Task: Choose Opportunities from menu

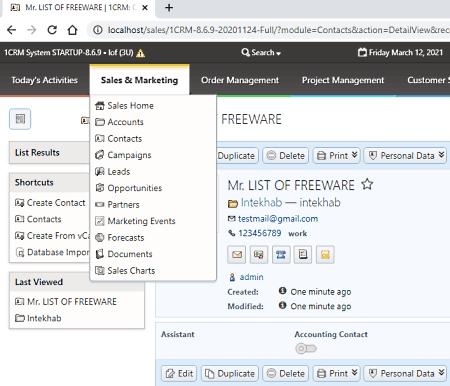Action: 153,188
